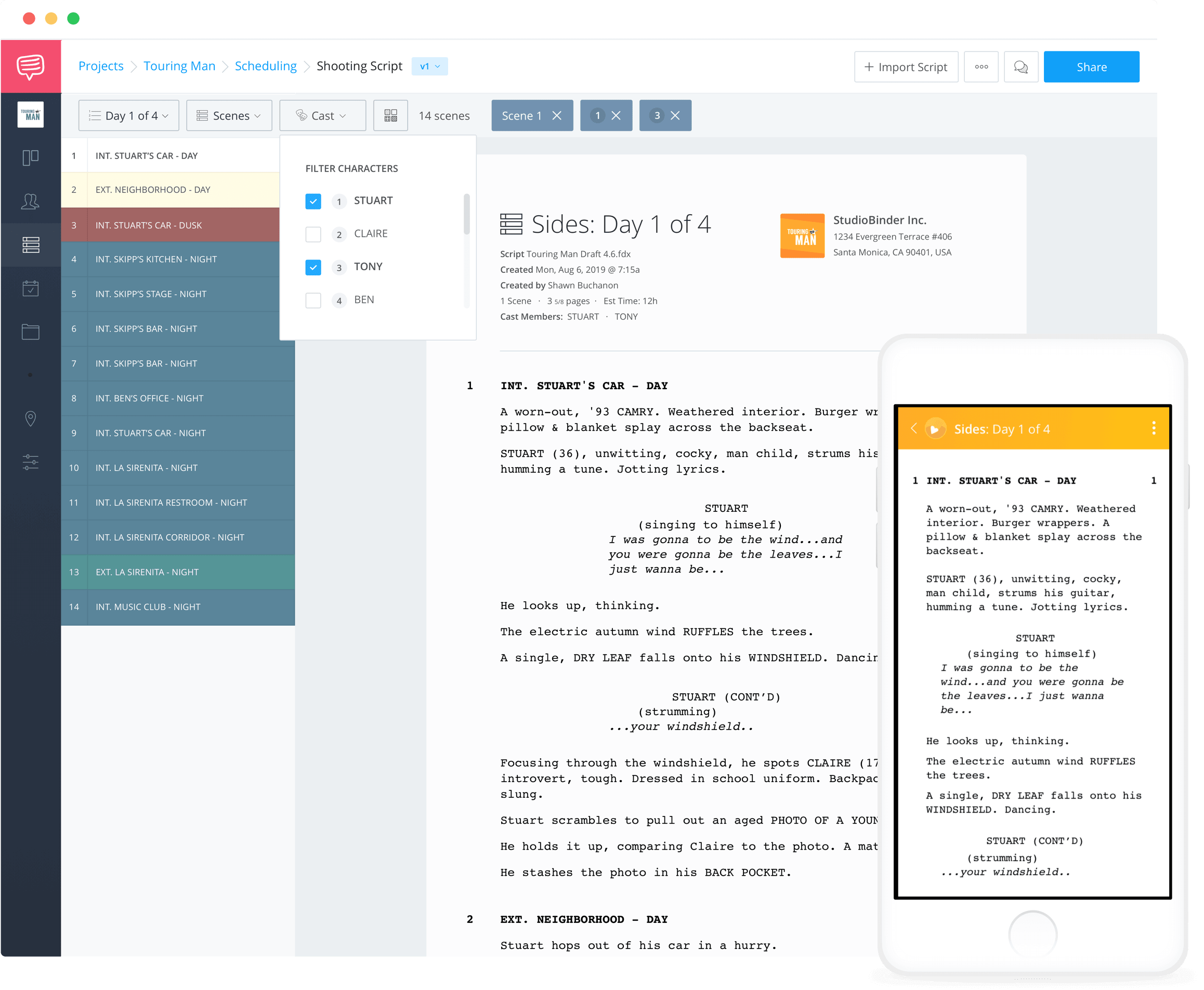Expand the Scenes filter dropdown
Image resolution: width=1204 pixels, height=990 pixels.
pyautogui.click(x=228, y=114)
